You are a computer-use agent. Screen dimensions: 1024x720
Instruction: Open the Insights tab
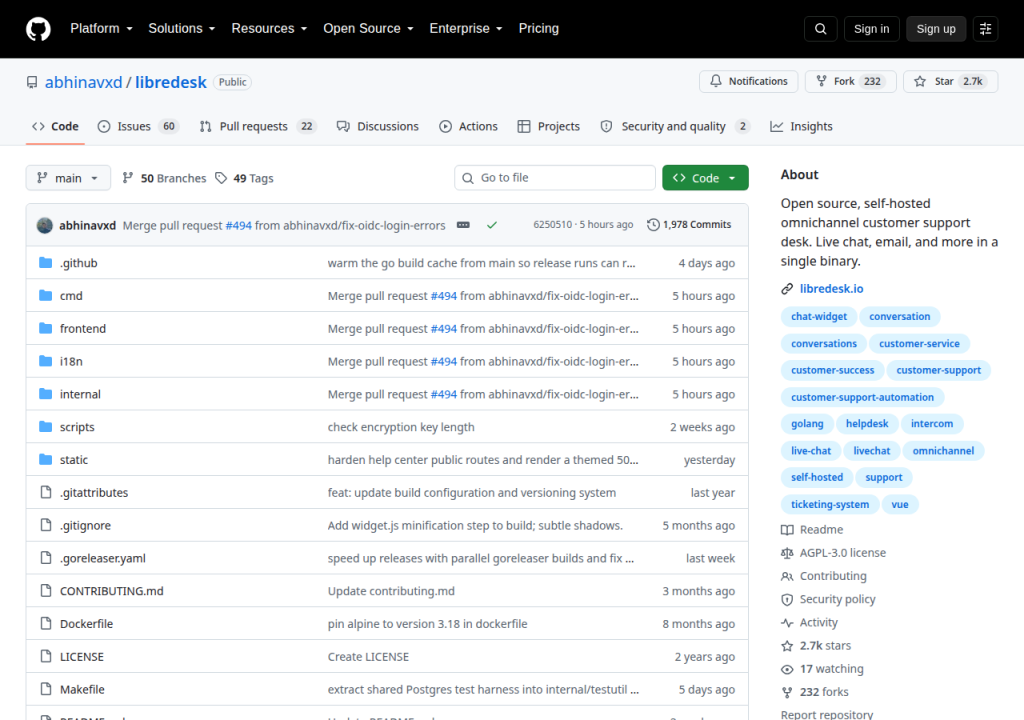pos(801,127)
